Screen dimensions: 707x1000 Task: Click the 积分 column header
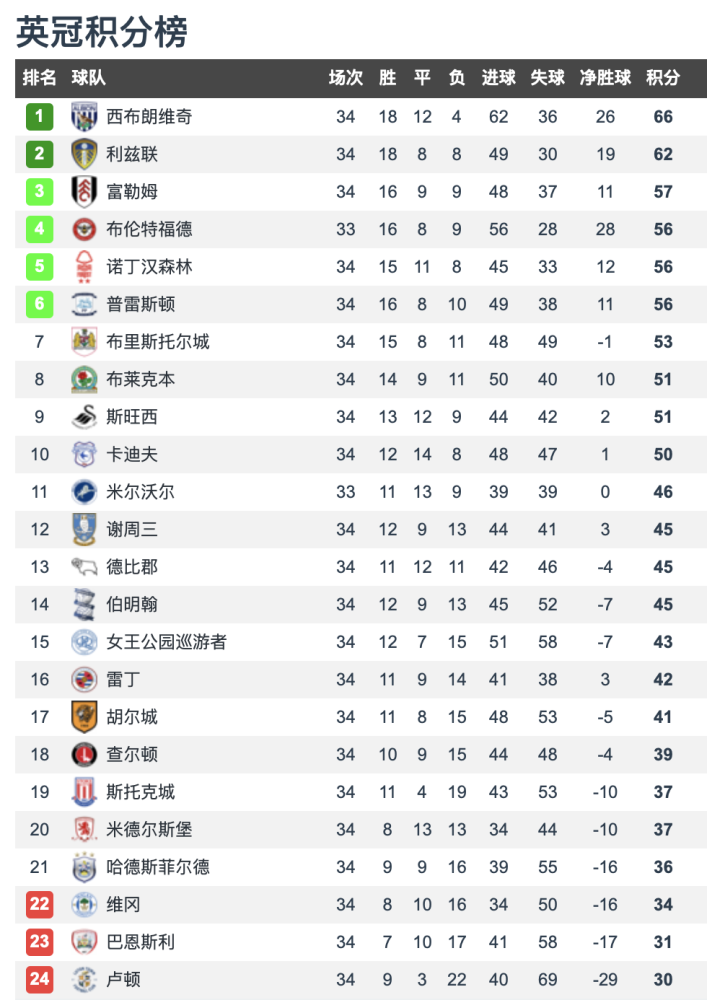(663, 78)
